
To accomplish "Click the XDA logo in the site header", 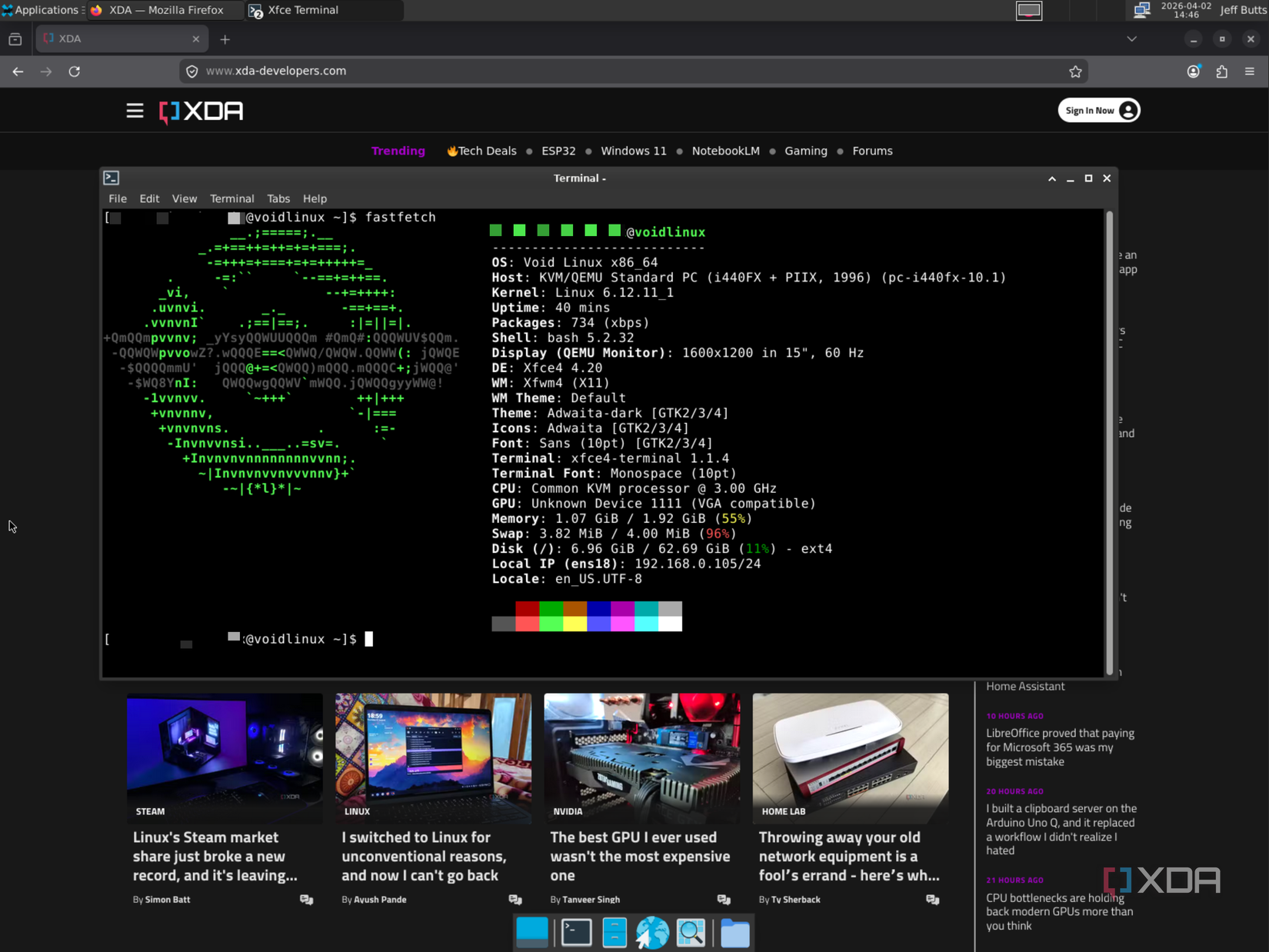I will pyautogui.click(x=200, y=111).
